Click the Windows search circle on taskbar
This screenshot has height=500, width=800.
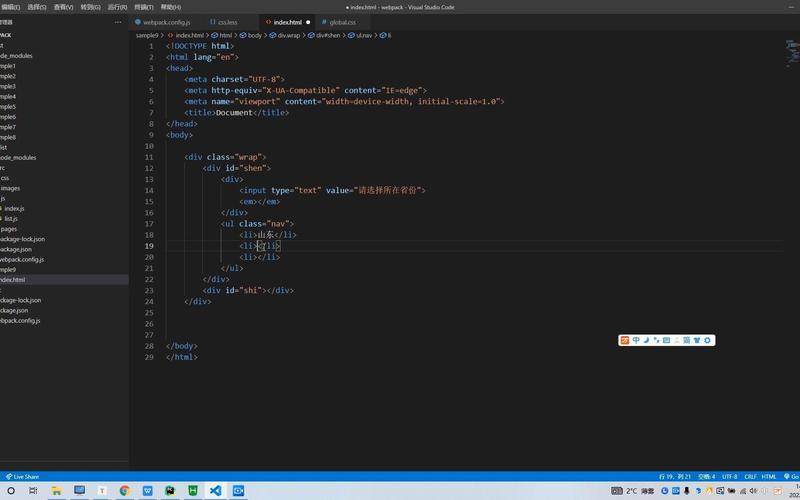click(11, 491)
